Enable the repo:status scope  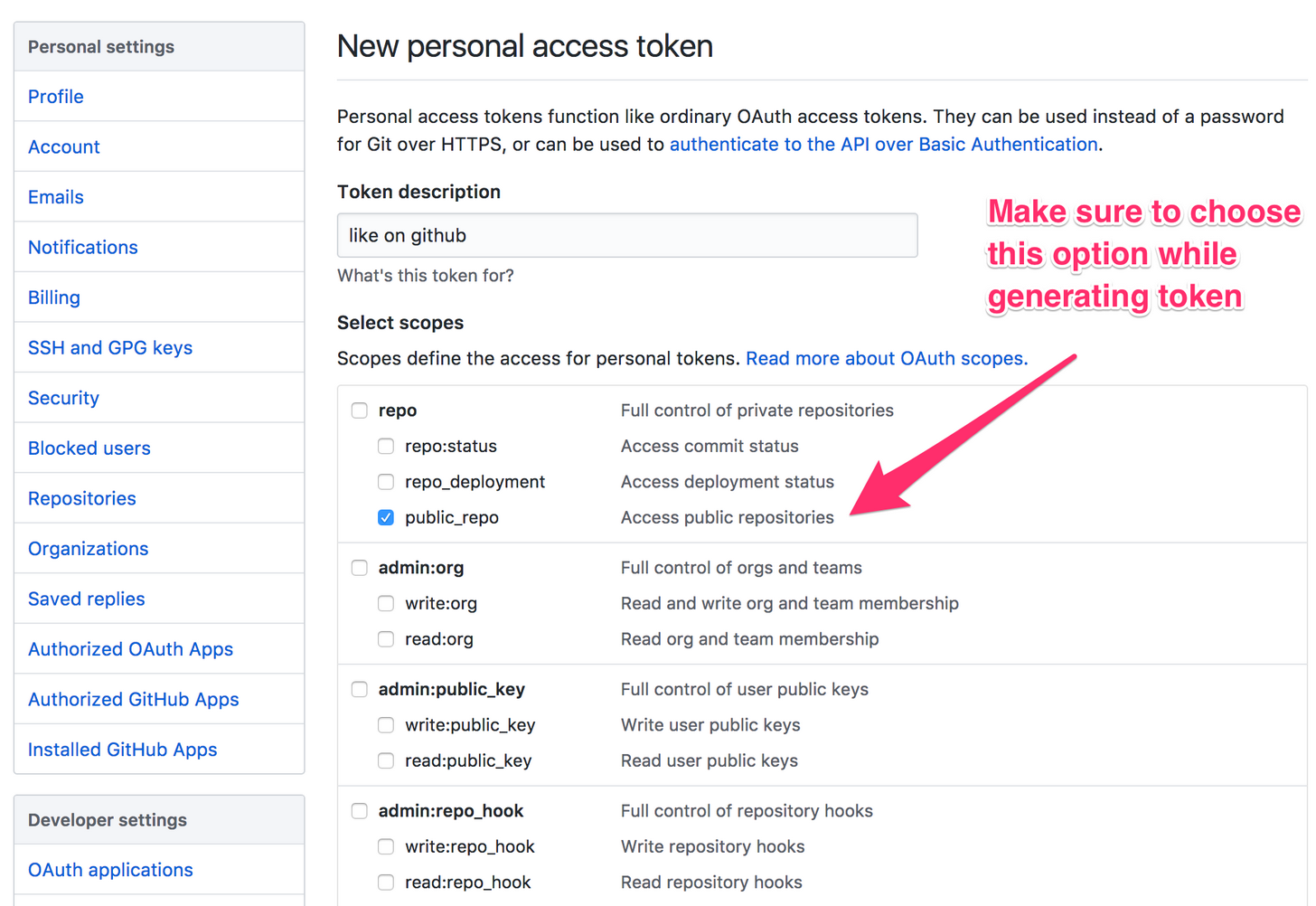(386, 446)
